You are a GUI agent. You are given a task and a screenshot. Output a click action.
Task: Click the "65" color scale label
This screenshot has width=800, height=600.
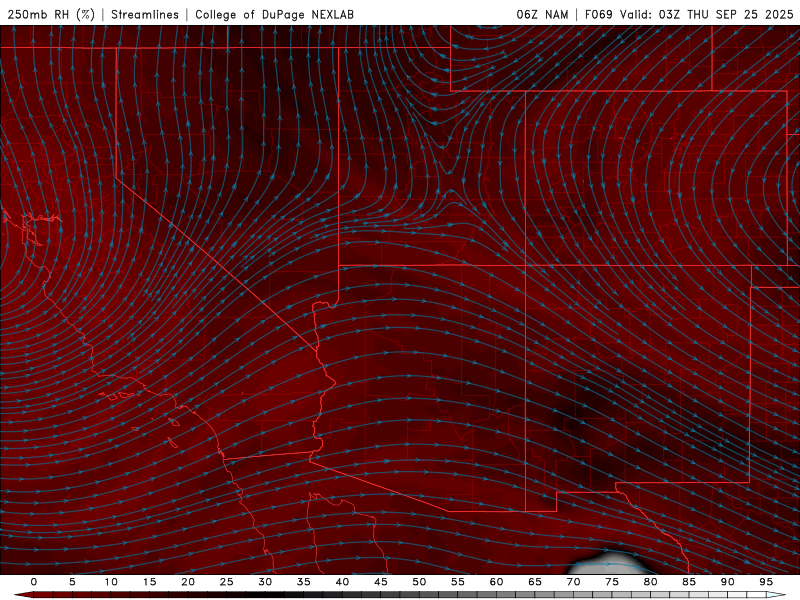(534, 582)
